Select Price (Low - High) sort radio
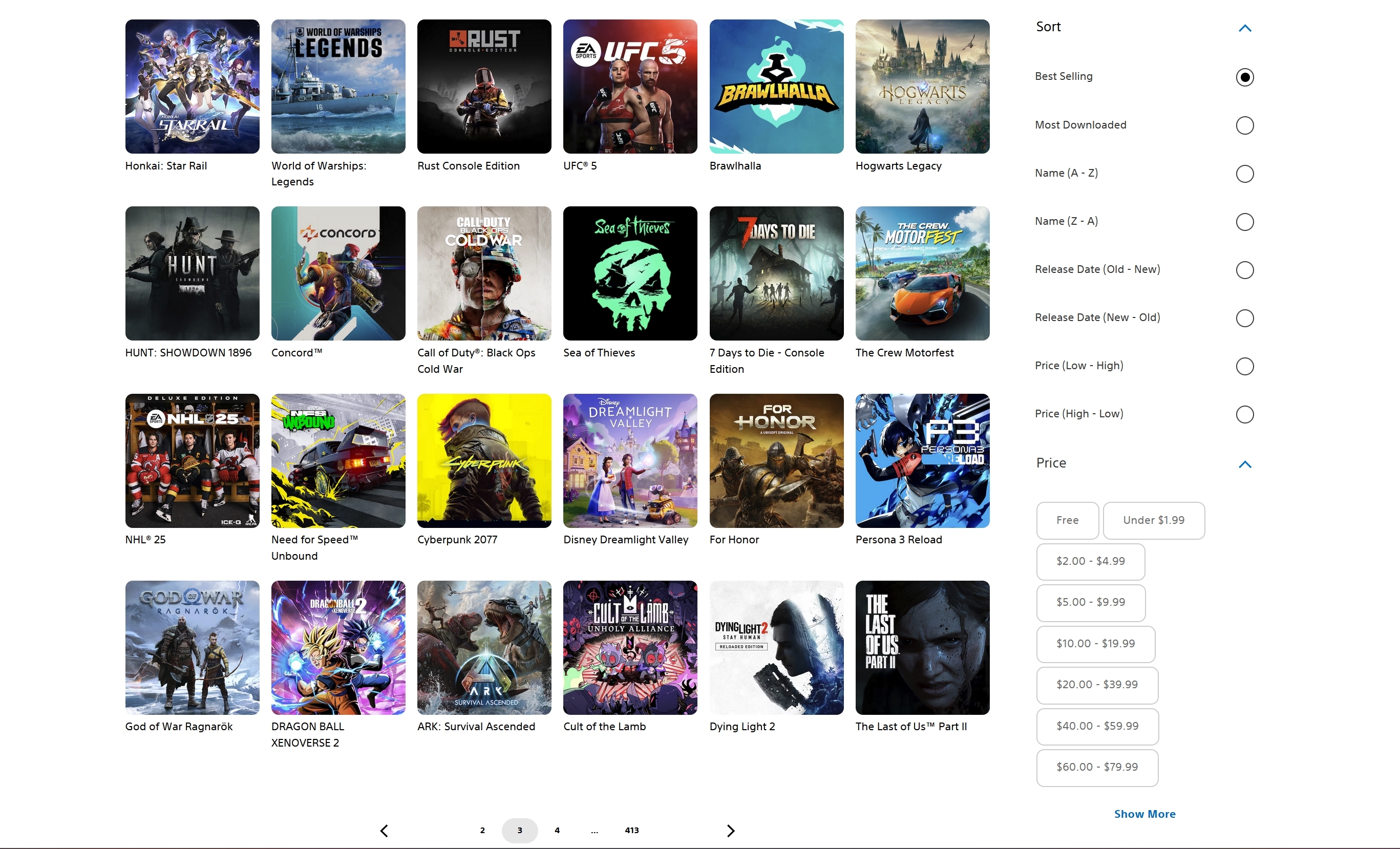 [1244, 366]
